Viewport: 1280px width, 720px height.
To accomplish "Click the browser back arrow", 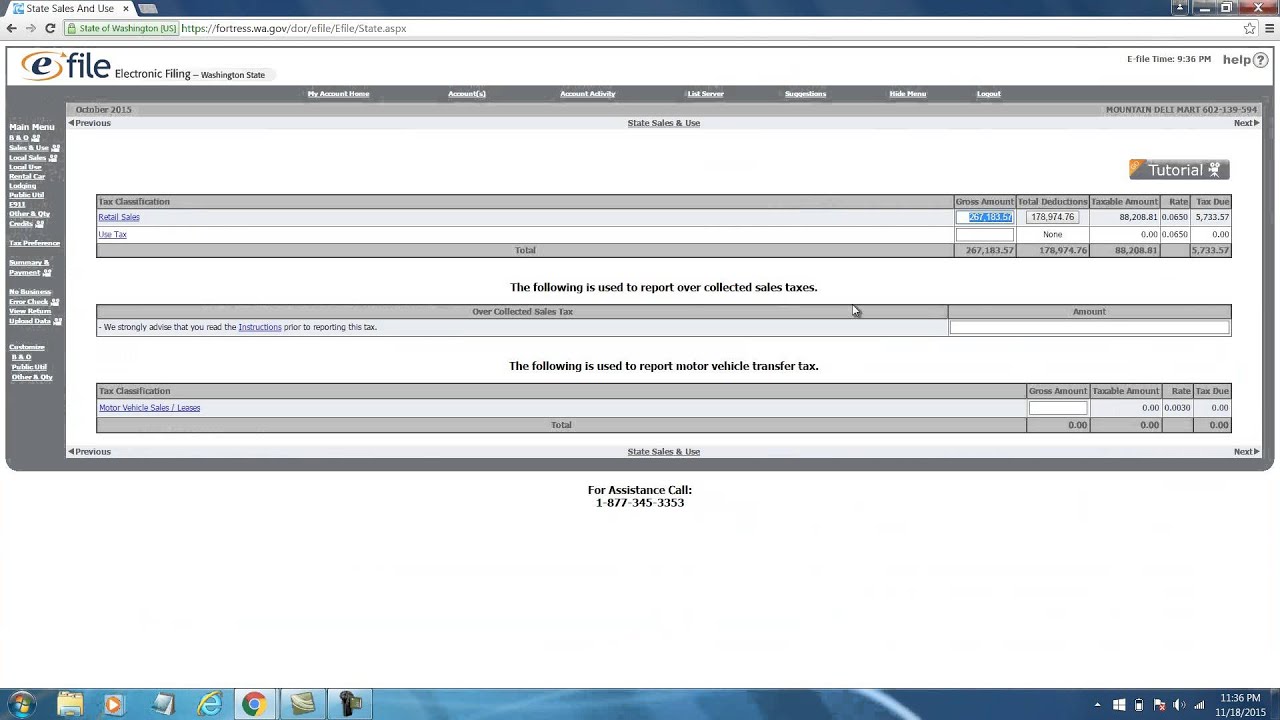I will 11,28.
